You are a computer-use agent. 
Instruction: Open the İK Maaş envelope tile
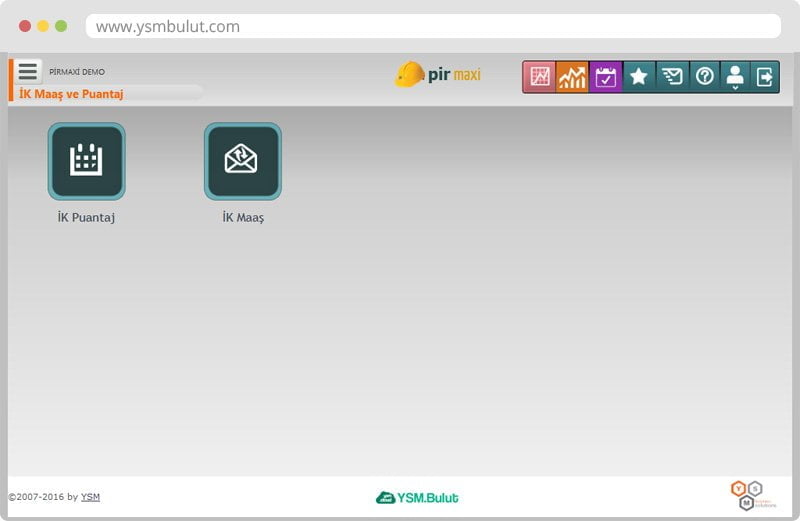pos(242,161)
